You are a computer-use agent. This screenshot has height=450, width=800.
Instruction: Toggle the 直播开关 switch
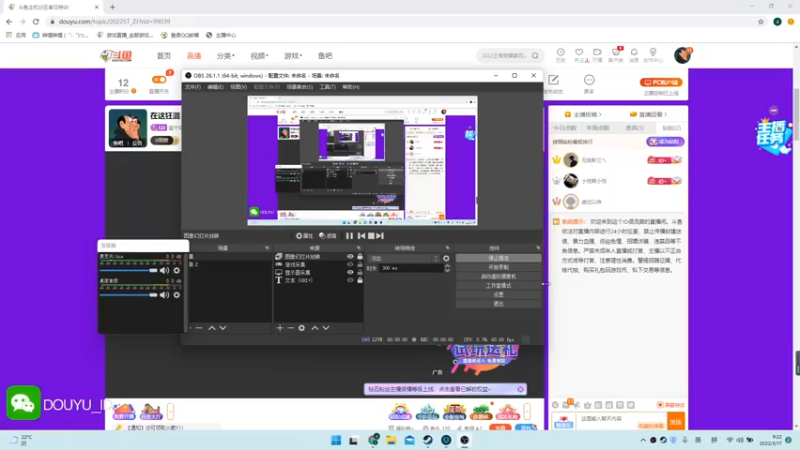pos(159,80)
